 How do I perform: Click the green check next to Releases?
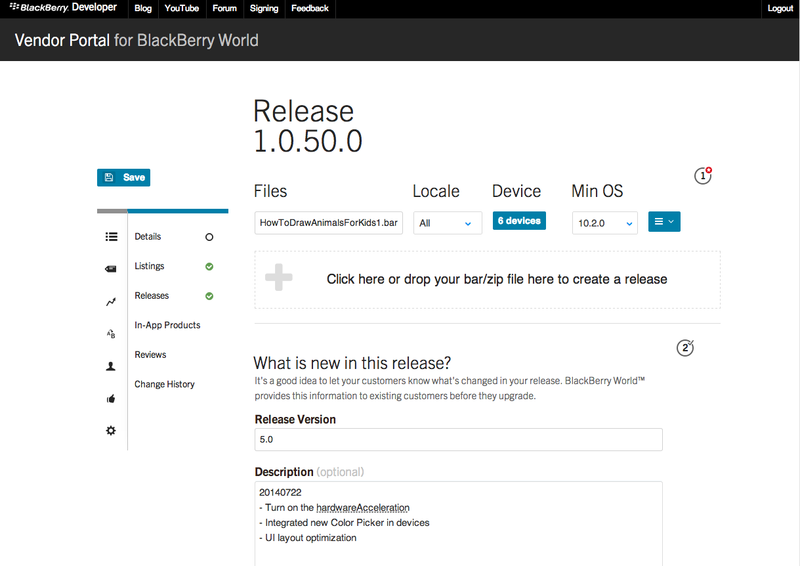coord(209,296)
